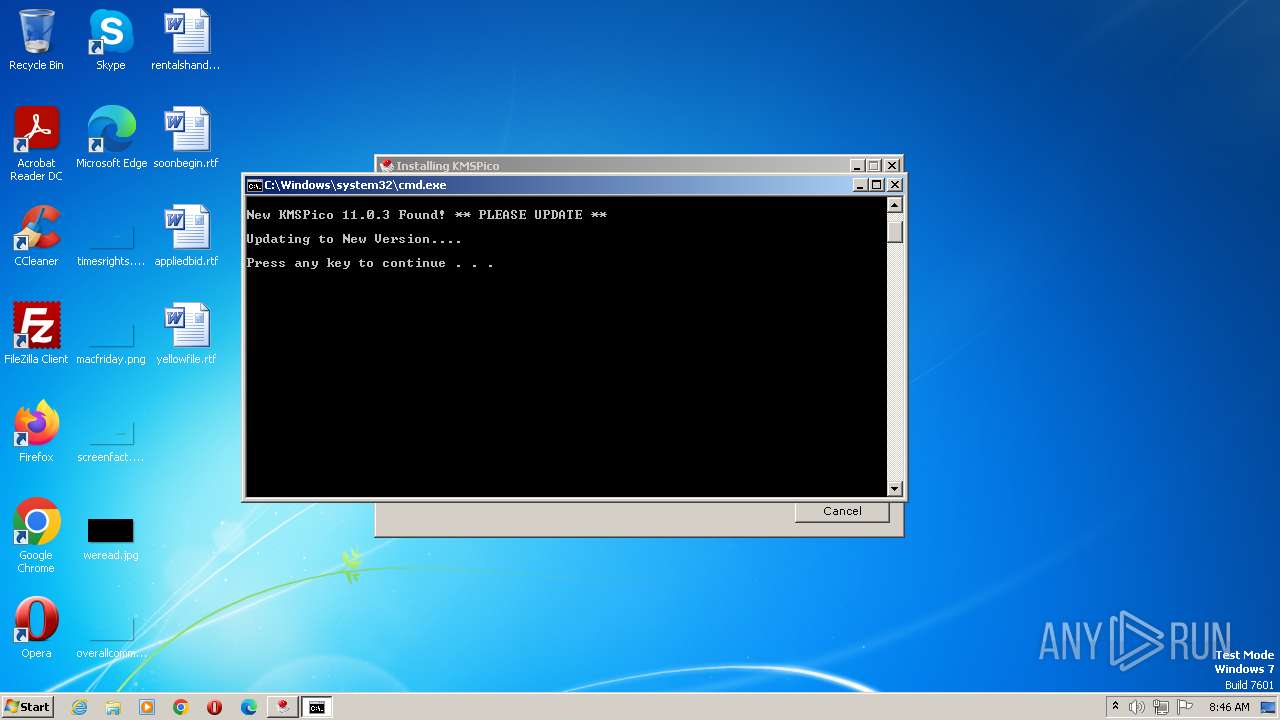Viewport: 1280px width, 720px height.
Task: Select the timesrights desktop file
Action: [111, 240]
